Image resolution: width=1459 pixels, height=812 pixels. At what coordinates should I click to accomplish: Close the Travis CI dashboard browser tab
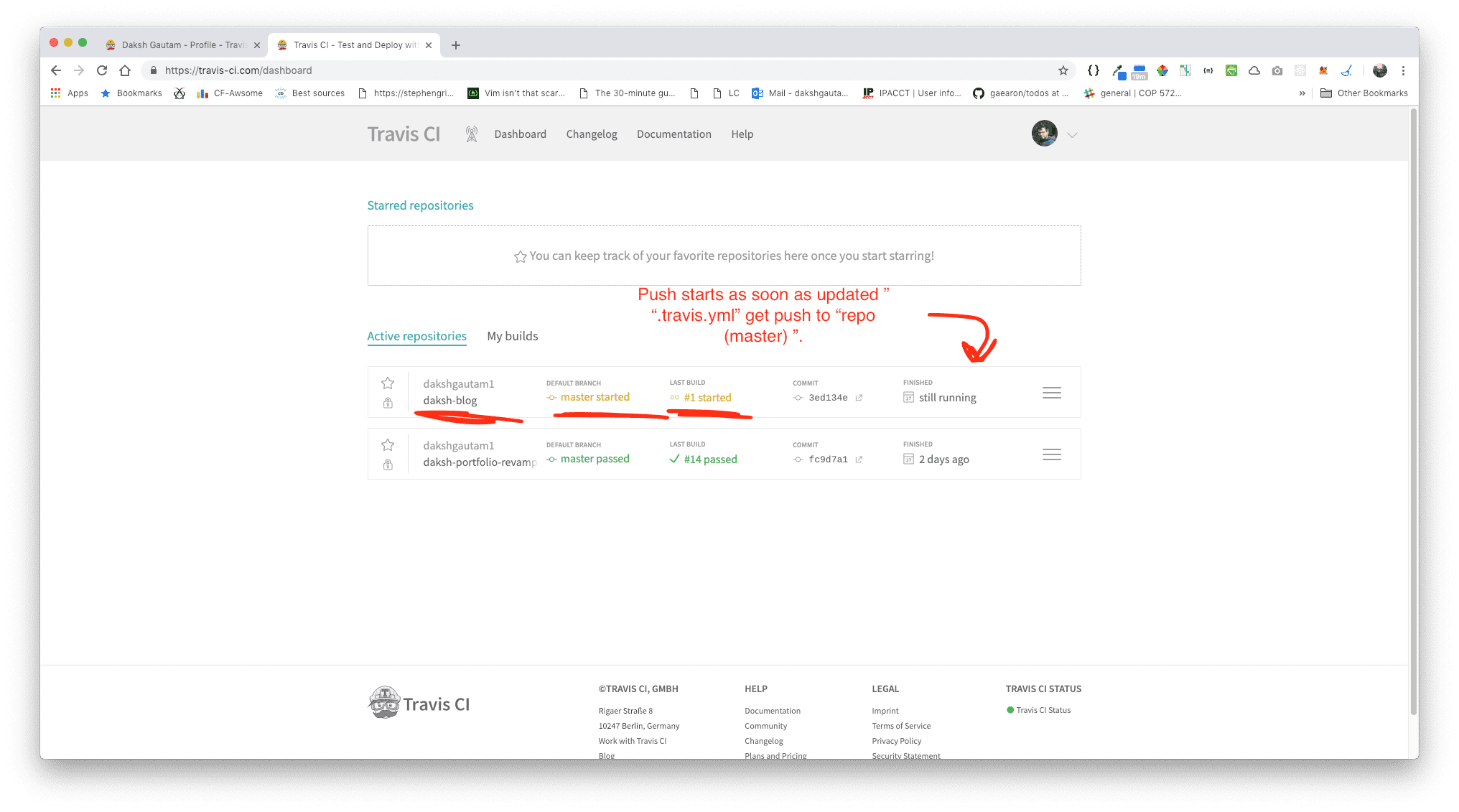coord(429,45)
